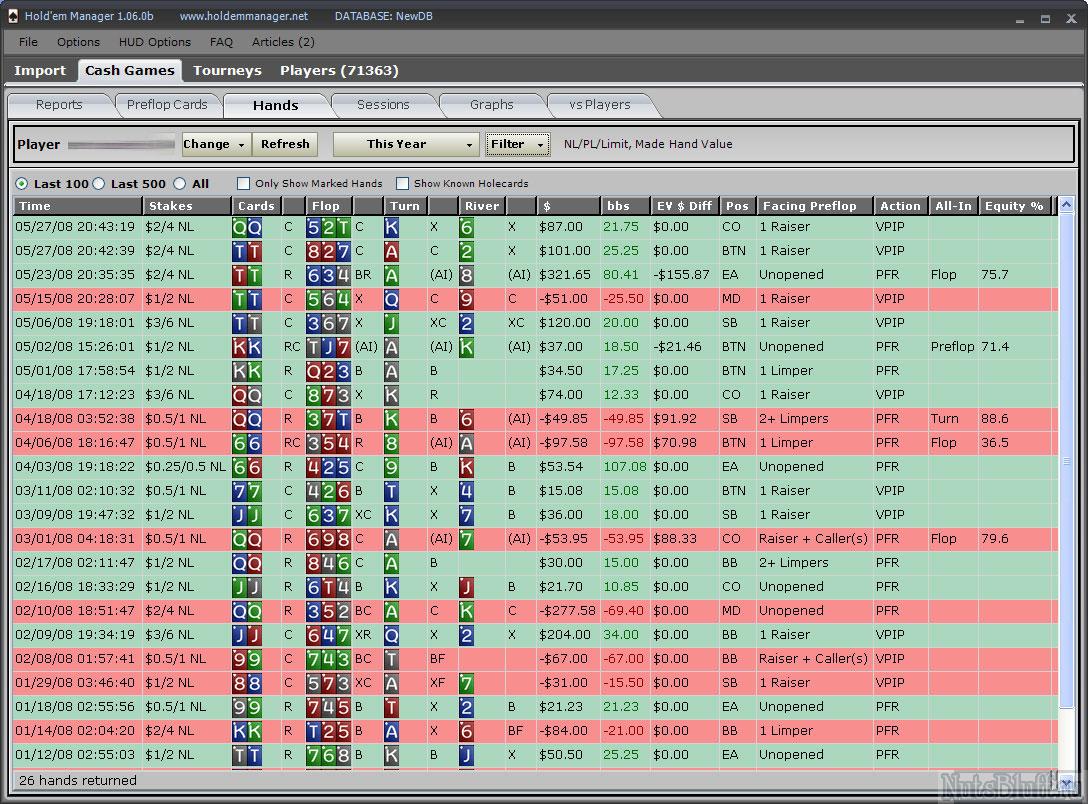The image size is (1088, 804).
Task: Click the JJ hole cards in the 02/09/08 hand
Action: tap(247, 635)
